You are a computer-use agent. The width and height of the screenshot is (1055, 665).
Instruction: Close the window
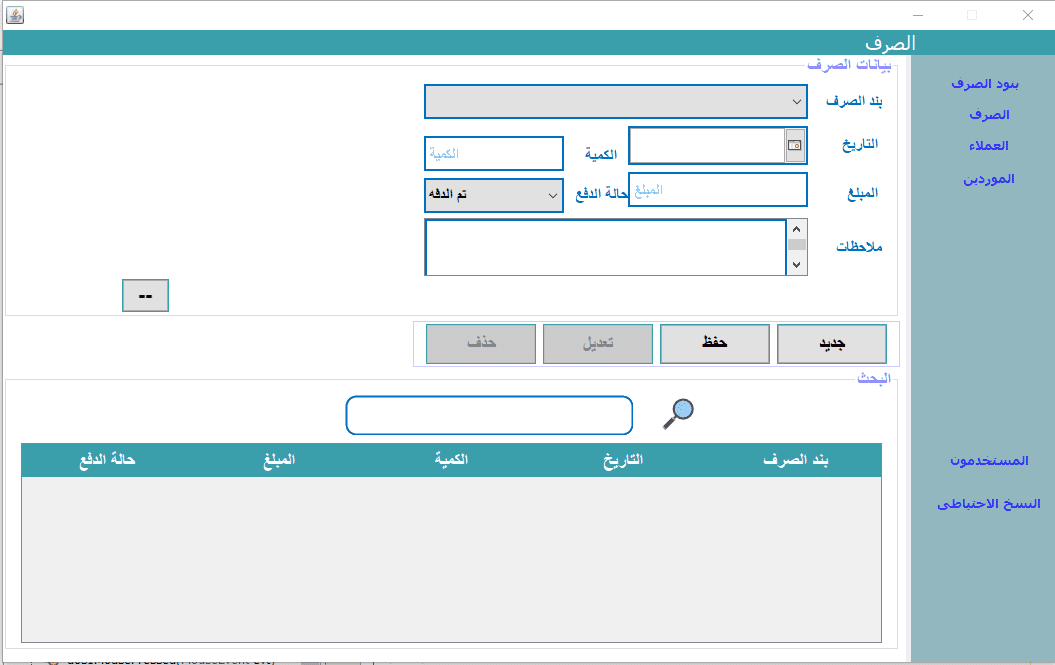point(1027,15)
